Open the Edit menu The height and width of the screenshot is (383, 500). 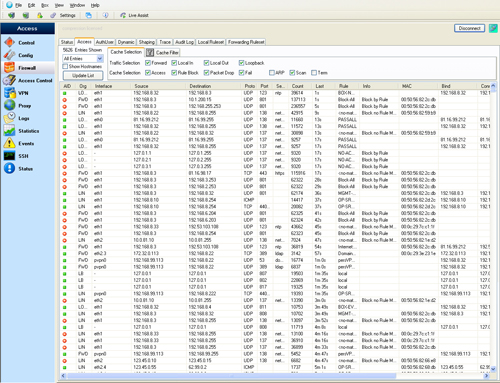[31, 5]
